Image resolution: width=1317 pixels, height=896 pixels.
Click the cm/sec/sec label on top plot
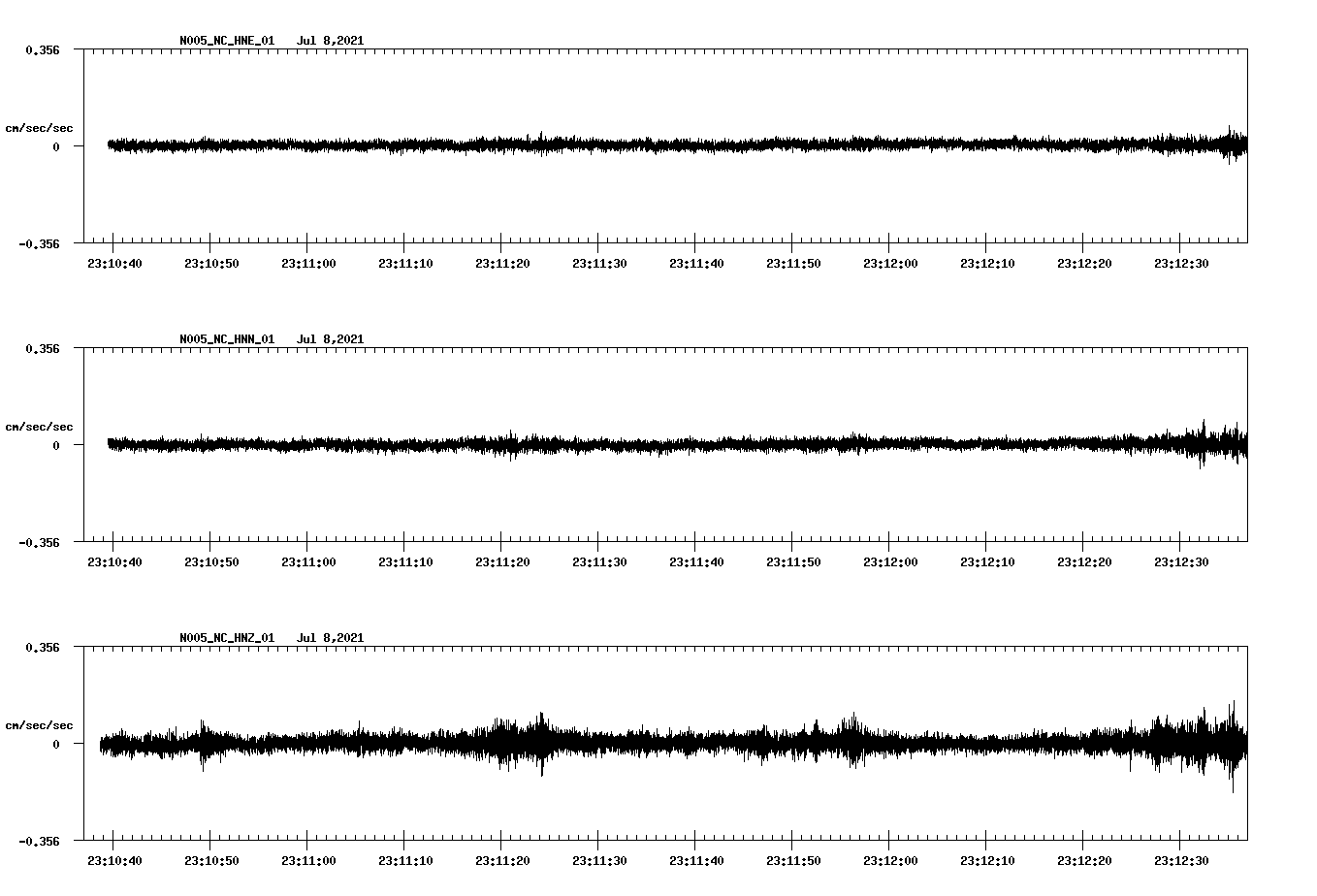click(x=39, y=127)
